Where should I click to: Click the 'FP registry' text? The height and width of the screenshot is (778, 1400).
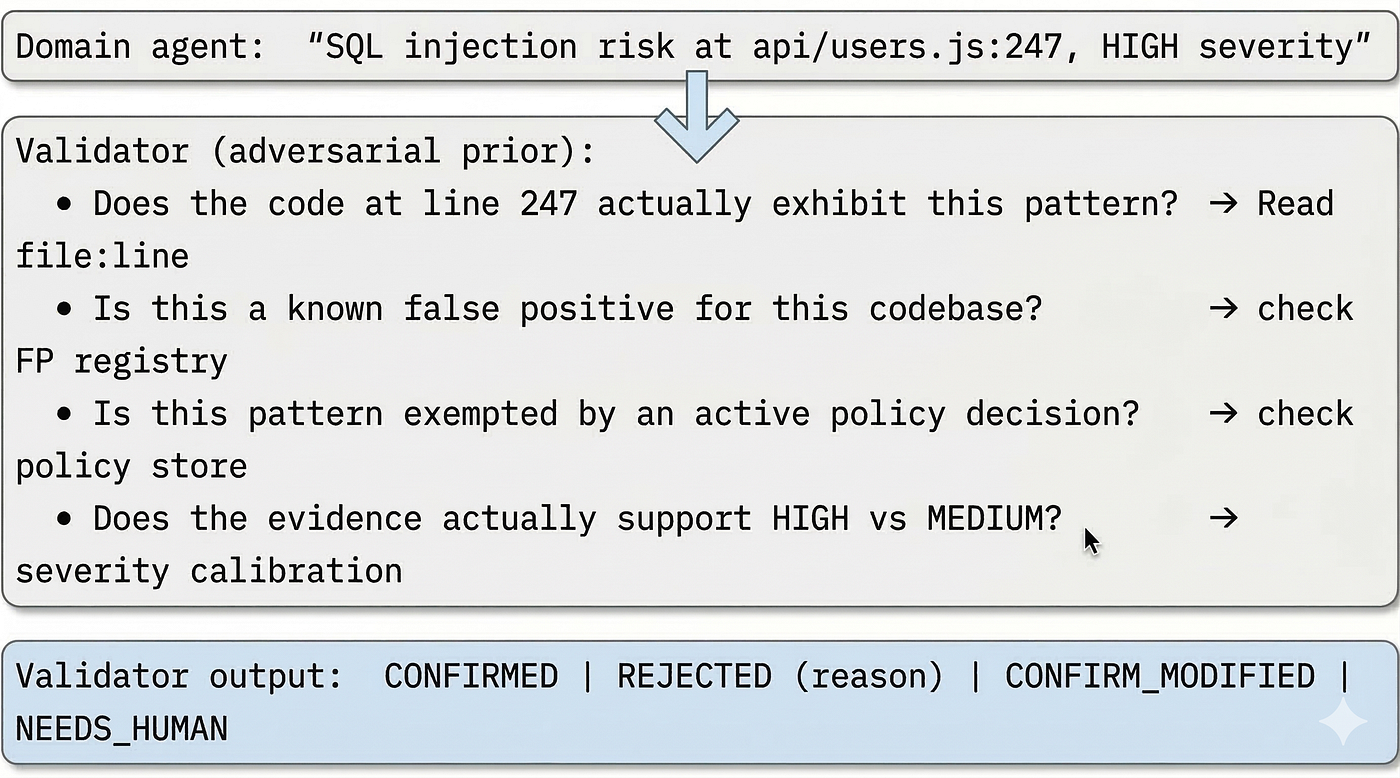(x=121, y=362)
